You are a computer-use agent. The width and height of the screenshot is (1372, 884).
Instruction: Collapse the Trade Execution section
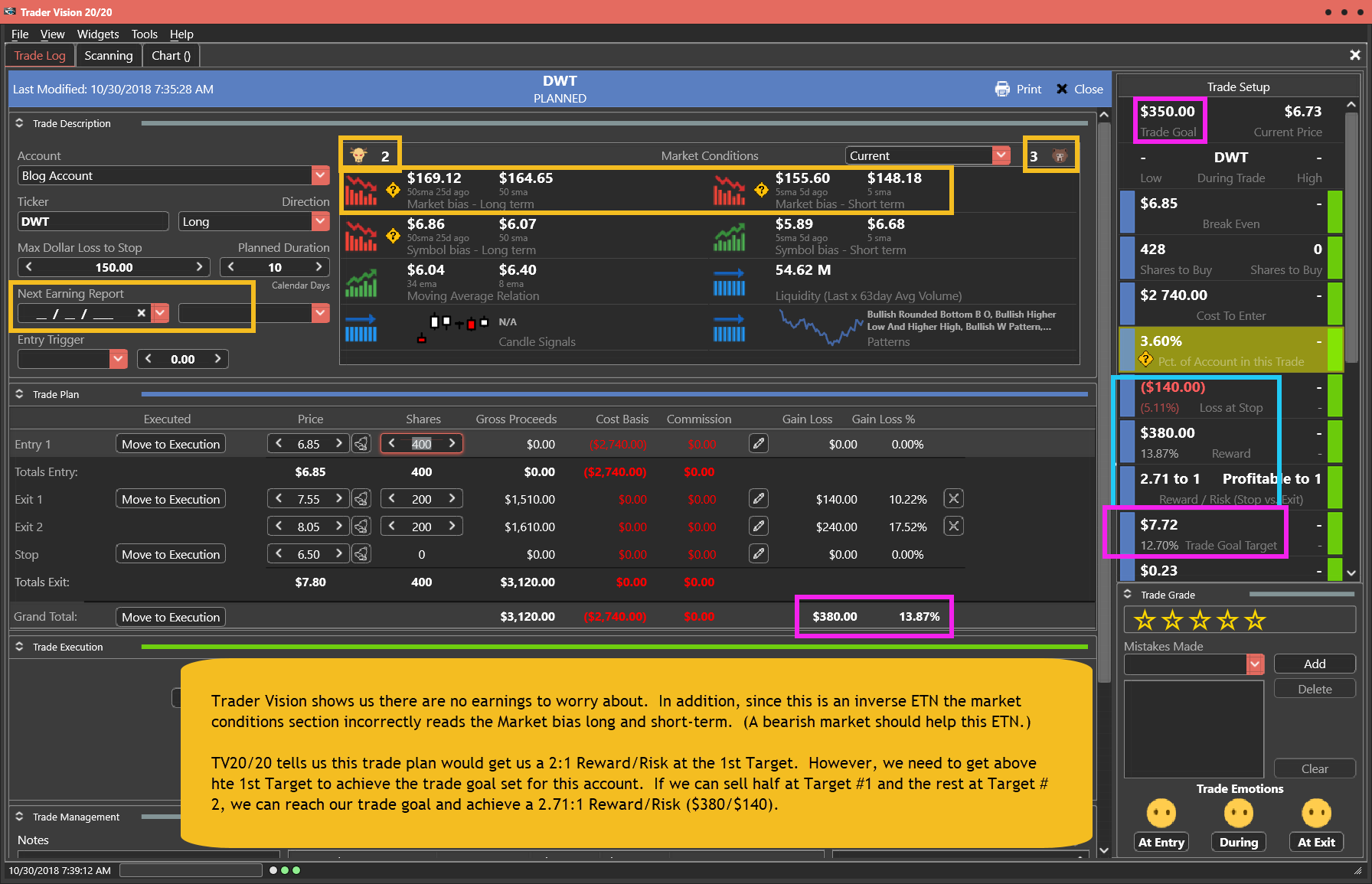pyautogui.click(x=19, y=646)
